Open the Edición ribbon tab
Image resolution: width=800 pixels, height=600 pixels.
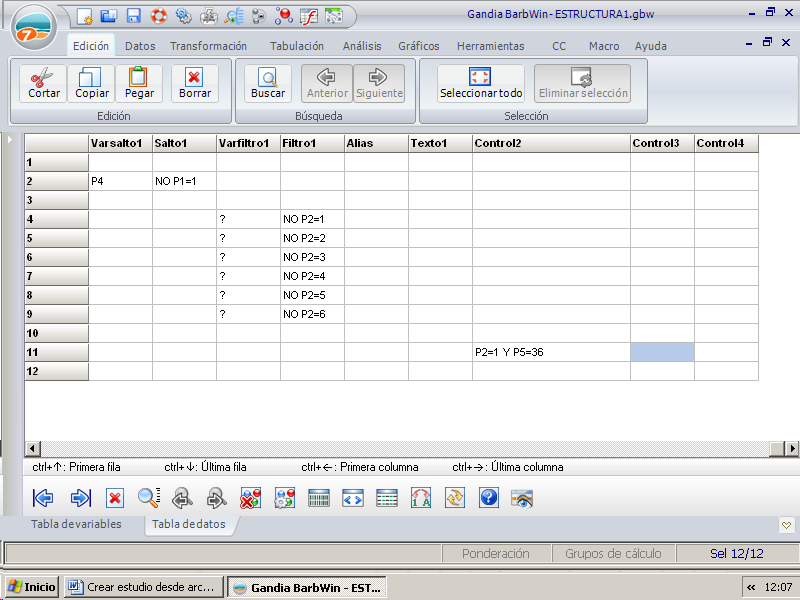[91, 46]
